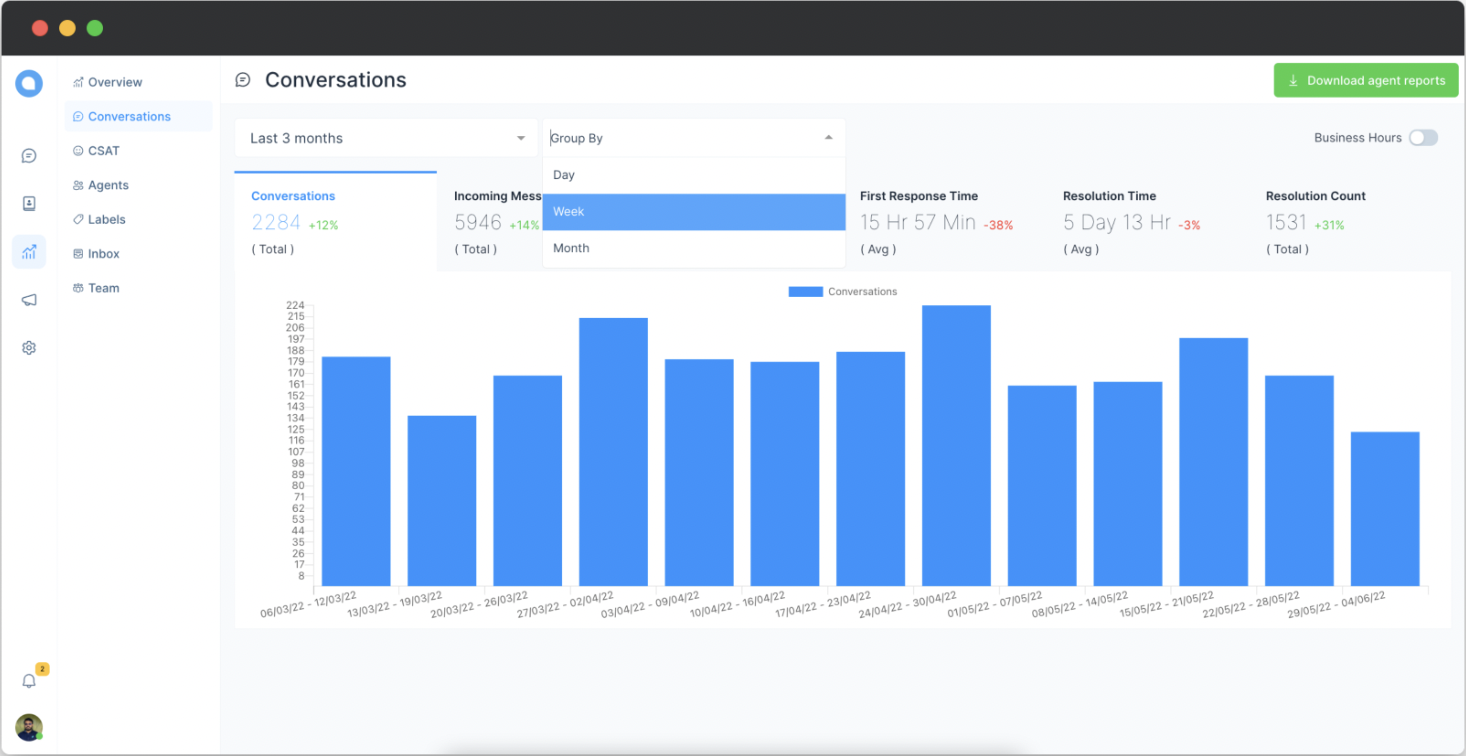Open the Labels report
The width and height of the screenshot is (1466, 756).
coord(99,219)
